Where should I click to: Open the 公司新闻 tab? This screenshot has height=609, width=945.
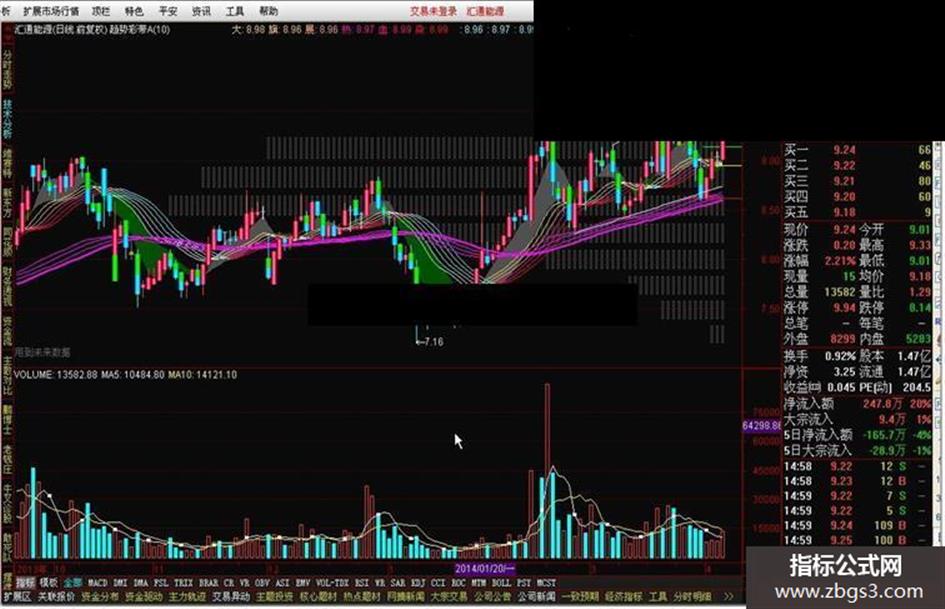pos(536,596)
